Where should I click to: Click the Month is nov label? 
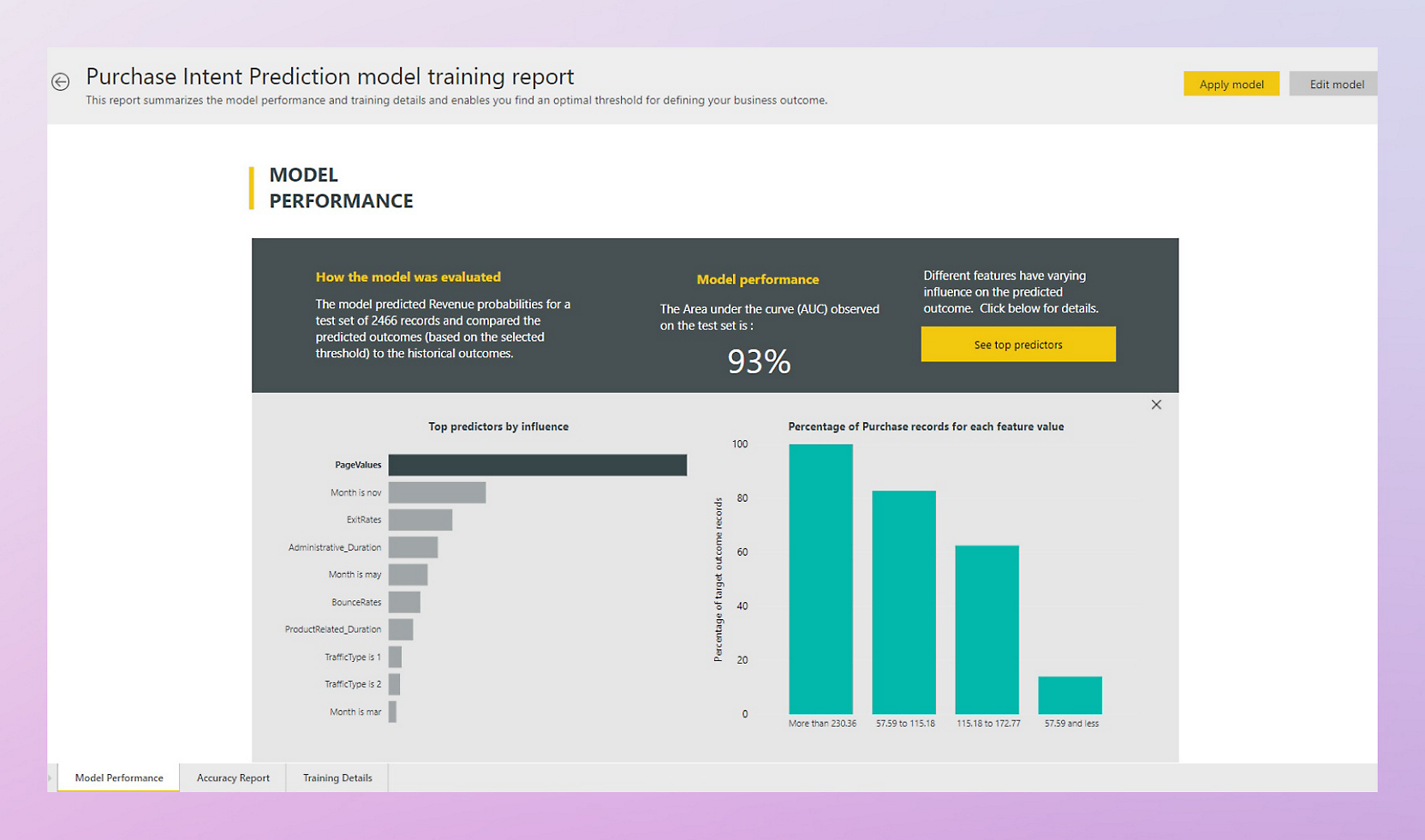(x=355, y=492)
